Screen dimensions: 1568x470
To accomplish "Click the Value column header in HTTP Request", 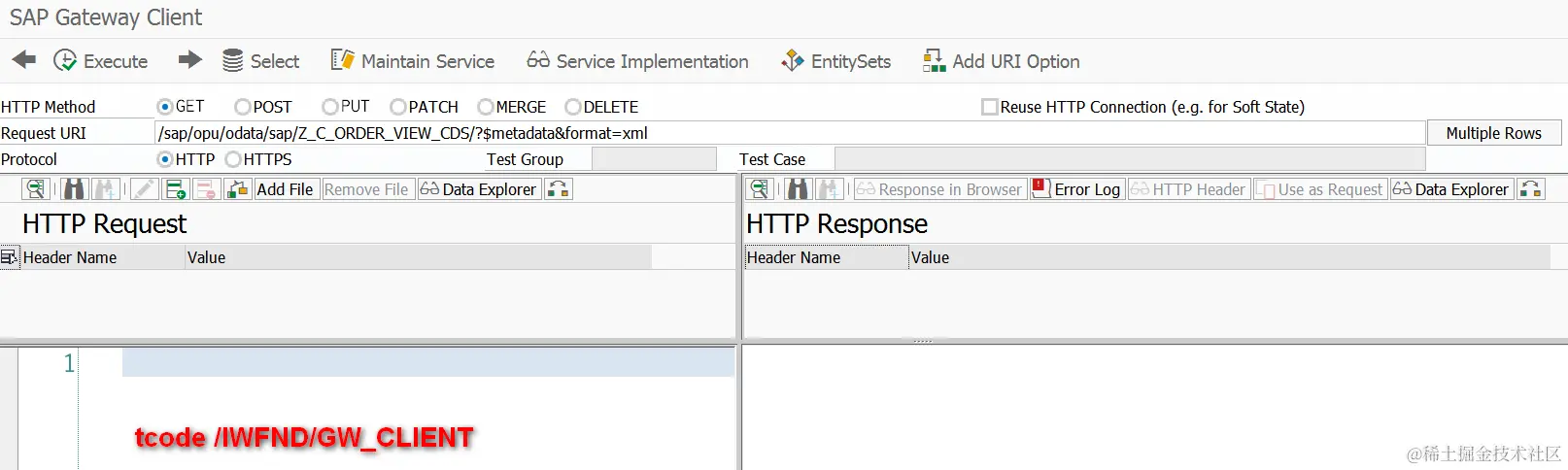I will click(x=419, y=257).
